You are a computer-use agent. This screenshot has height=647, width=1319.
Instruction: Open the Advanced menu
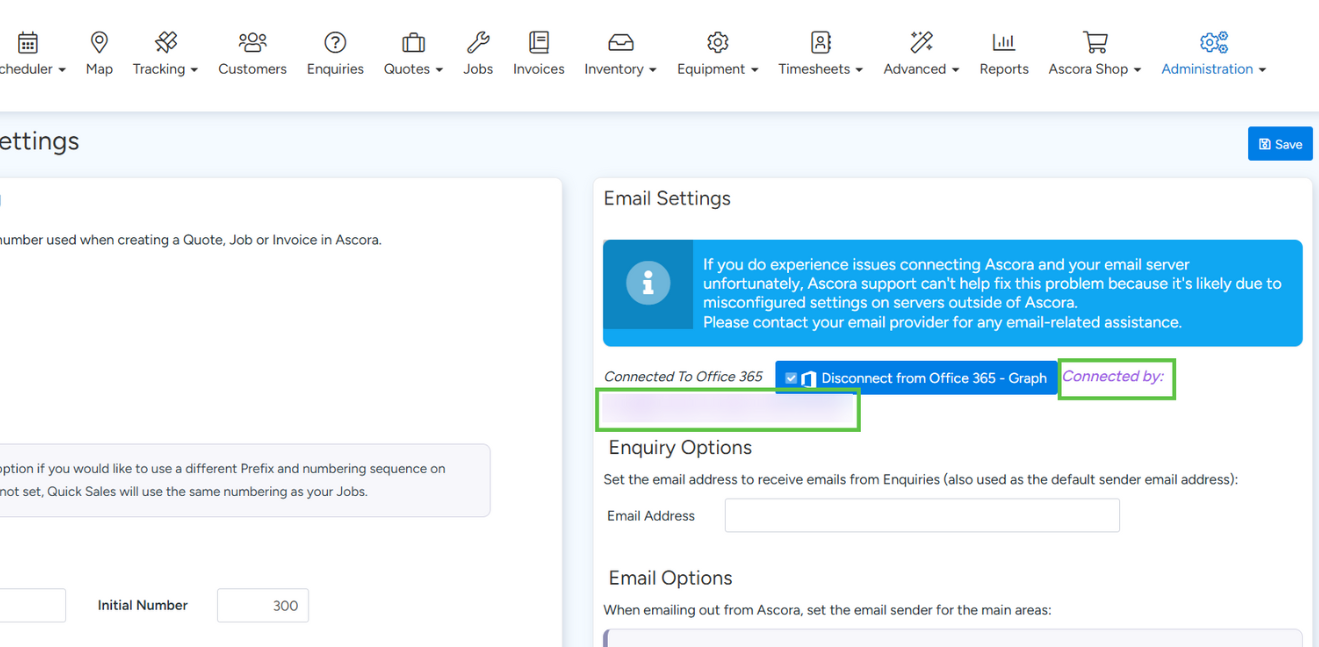(921, 69)
